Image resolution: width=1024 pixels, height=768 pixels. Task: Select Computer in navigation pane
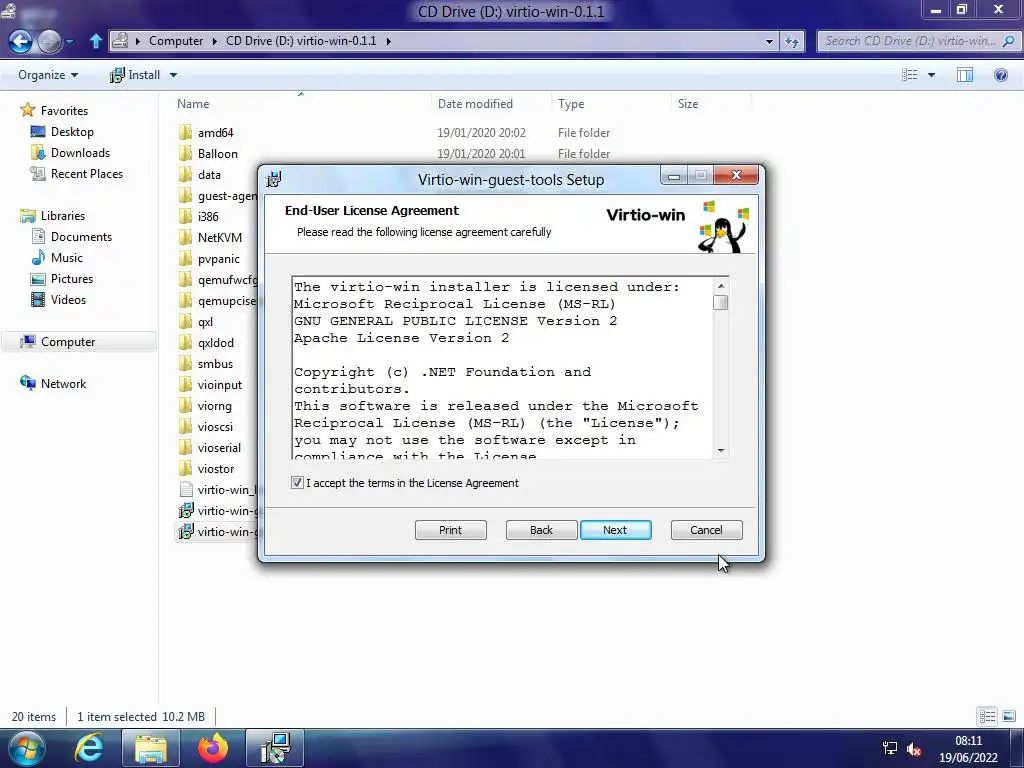pos(78,342)
